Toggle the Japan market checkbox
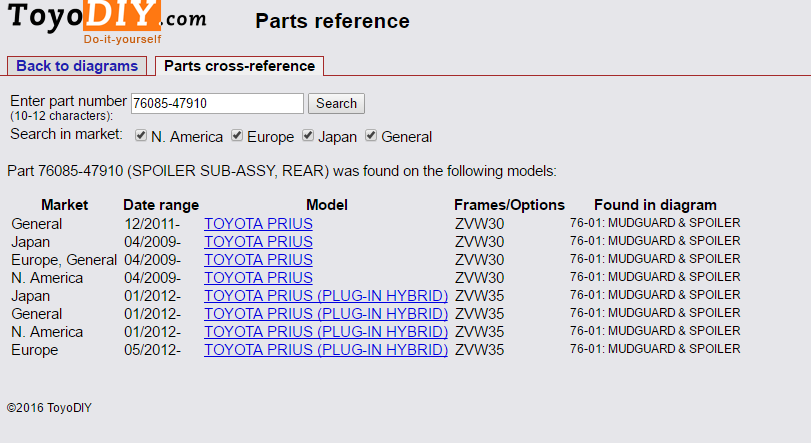The image size is (811, 443). 308,135
